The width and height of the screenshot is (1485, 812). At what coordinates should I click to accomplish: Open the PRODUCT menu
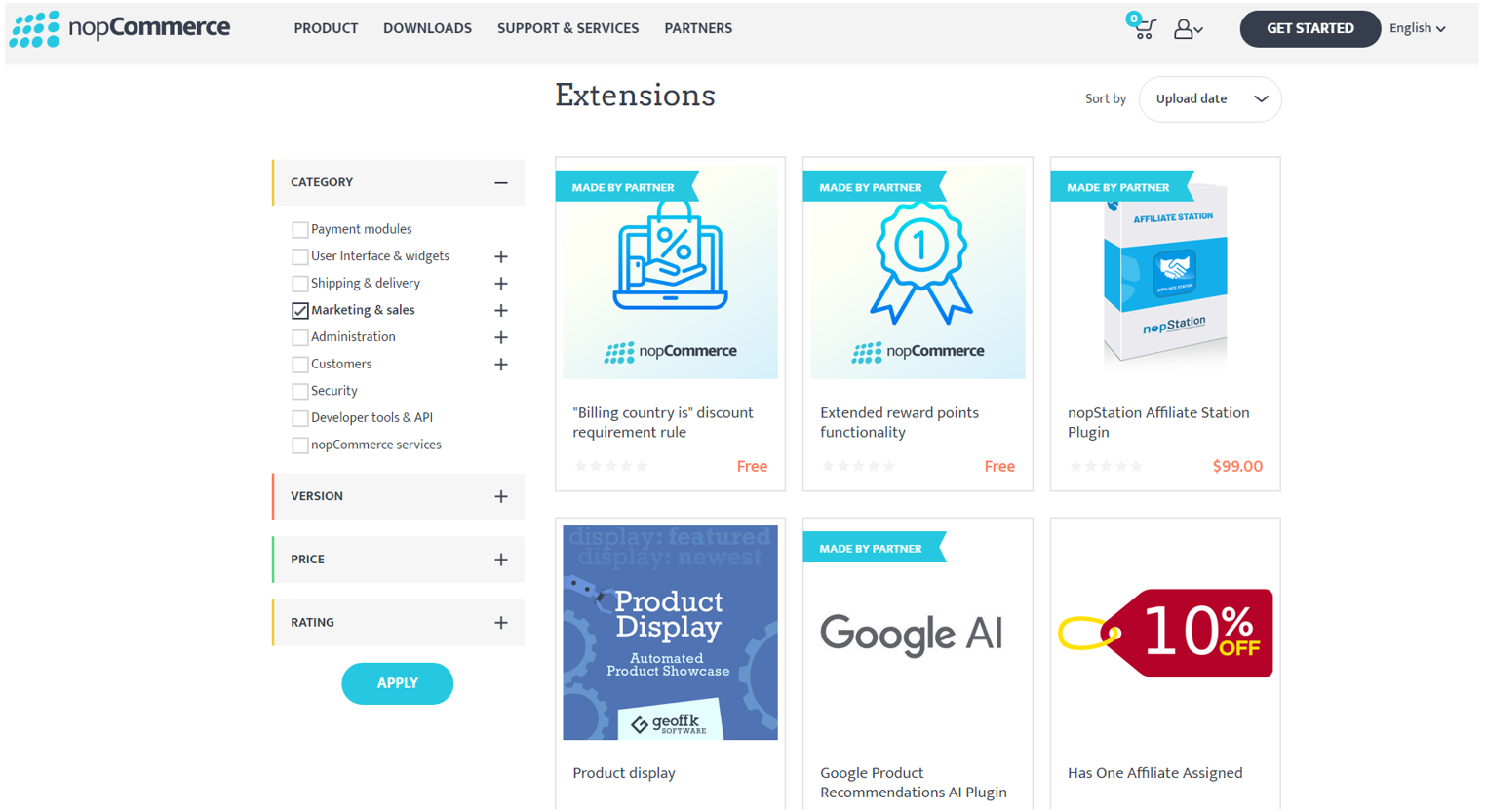326,28
